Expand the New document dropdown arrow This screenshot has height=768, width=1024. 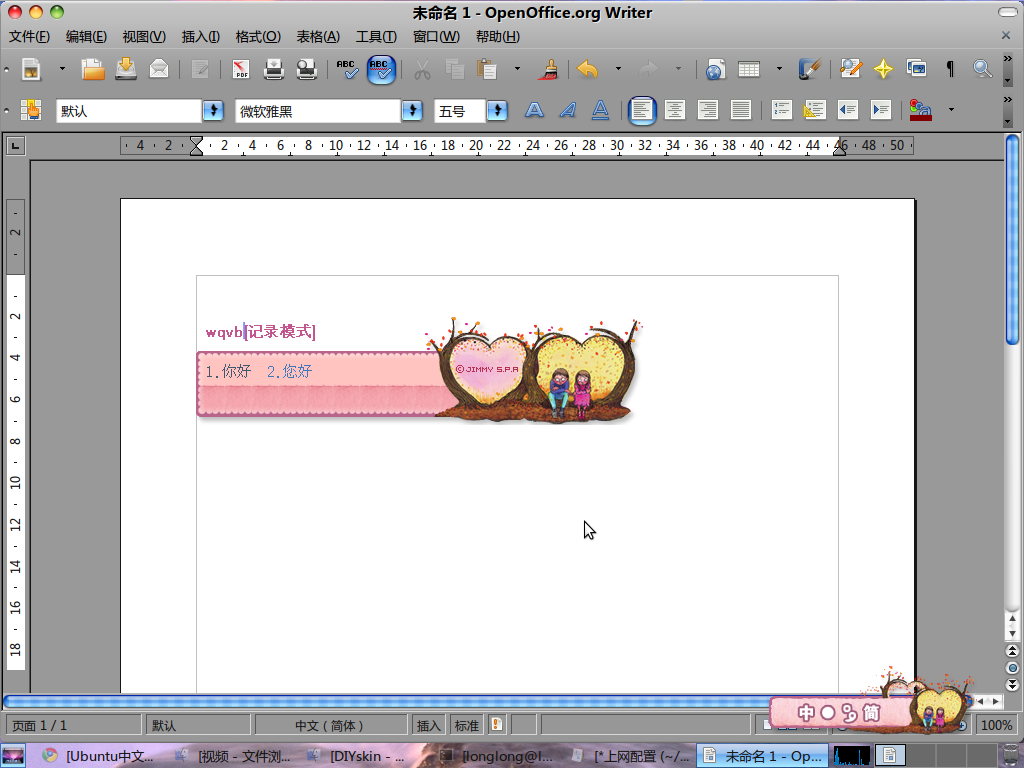pos(62,69)
